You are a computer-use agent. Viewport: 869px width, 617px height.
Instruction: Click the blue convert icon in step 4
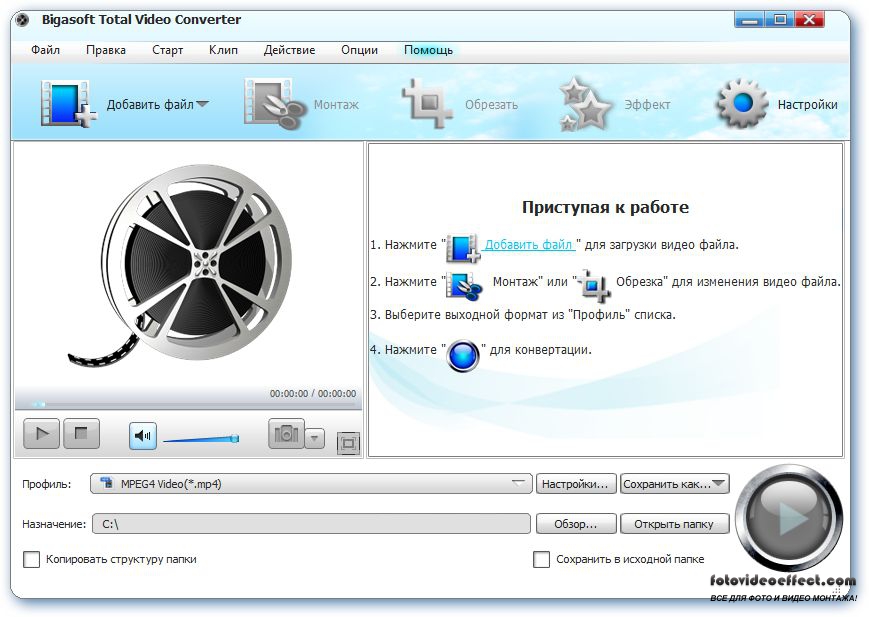tap(463, 355)
